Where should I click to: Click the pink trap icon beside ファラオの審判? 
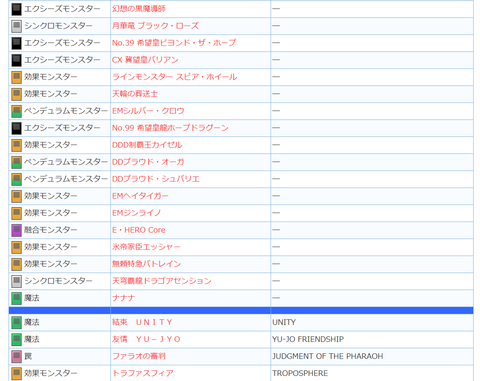[x=16, y=357]
